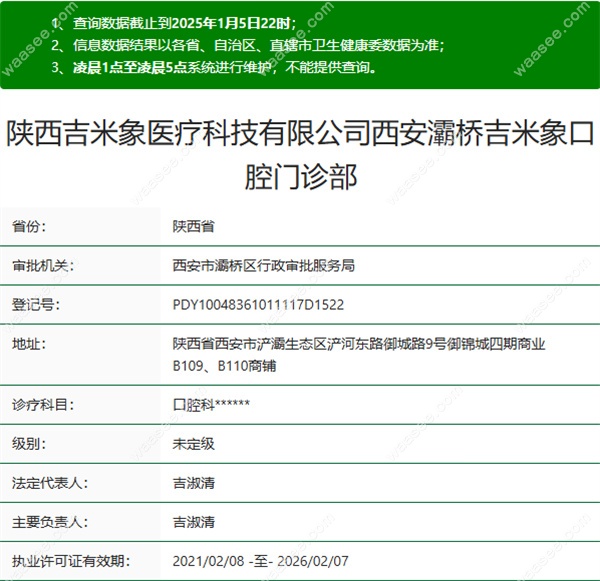Click 吉淑清 in the 主要负责人 row
Viewport: 600px width, 581px height.
click(194, 522)
